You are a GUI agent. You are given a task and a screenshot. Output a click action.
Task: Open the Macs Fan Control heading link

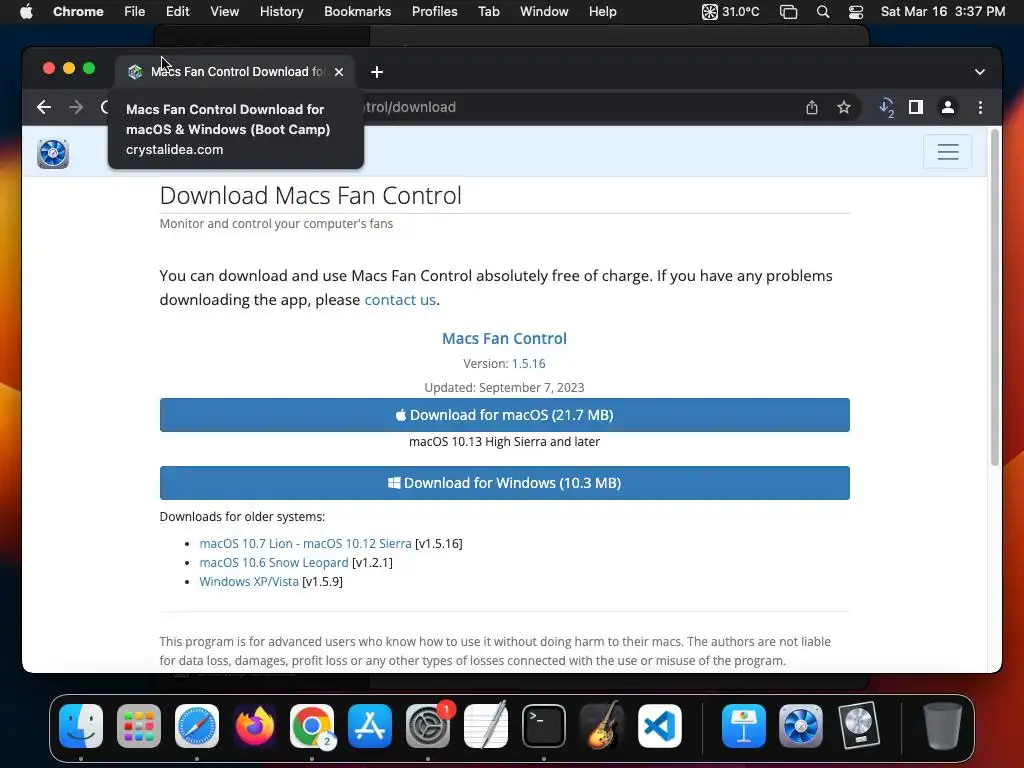pos(504,338)
